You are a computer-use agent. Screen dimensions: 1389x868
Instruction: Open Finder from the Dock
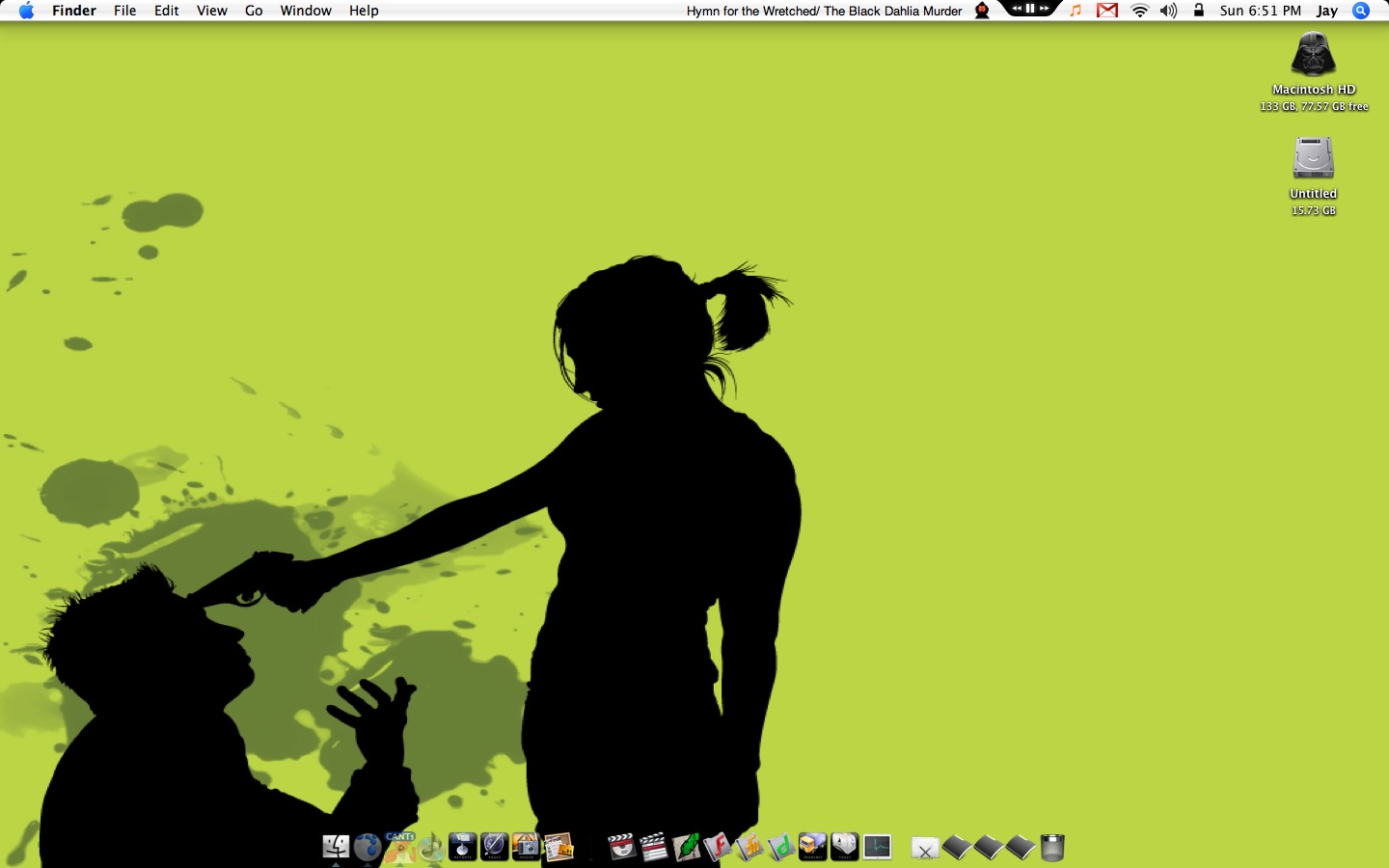[336, 847]
